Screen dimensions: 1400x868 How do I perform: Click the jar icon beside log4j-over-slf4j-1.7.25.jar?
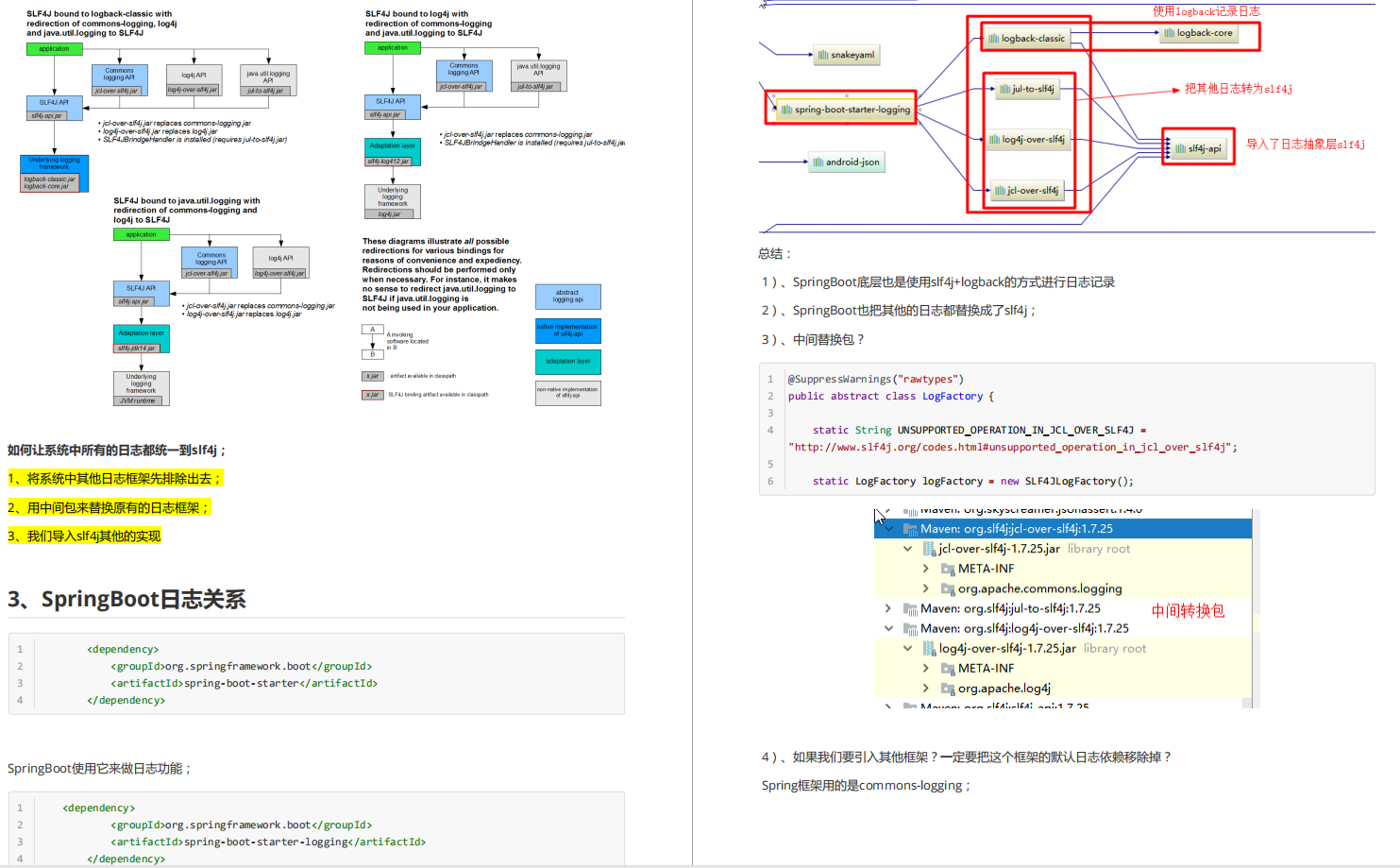coord(929,649)
